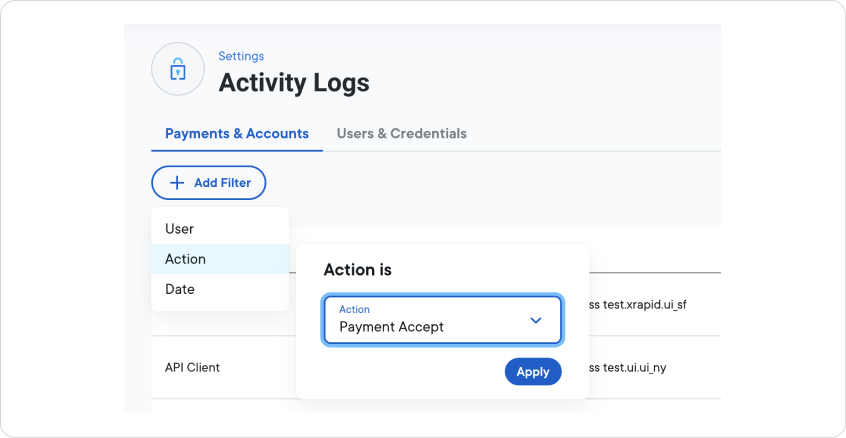Click the blue Apply button
The width and height of the screenshot is (846, 438).
point(533,371)
